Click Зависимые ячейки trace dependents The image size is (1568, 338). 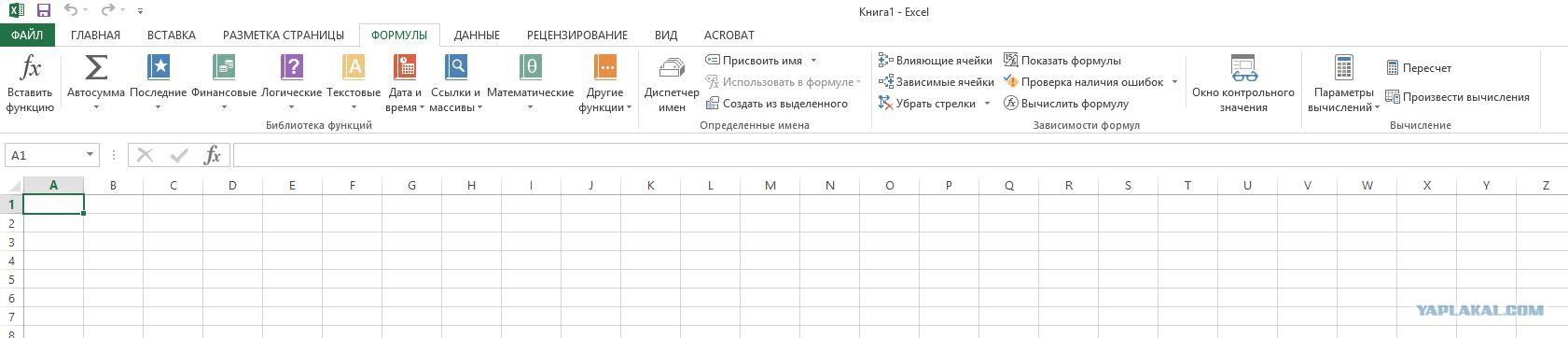[x=937, y=82]
